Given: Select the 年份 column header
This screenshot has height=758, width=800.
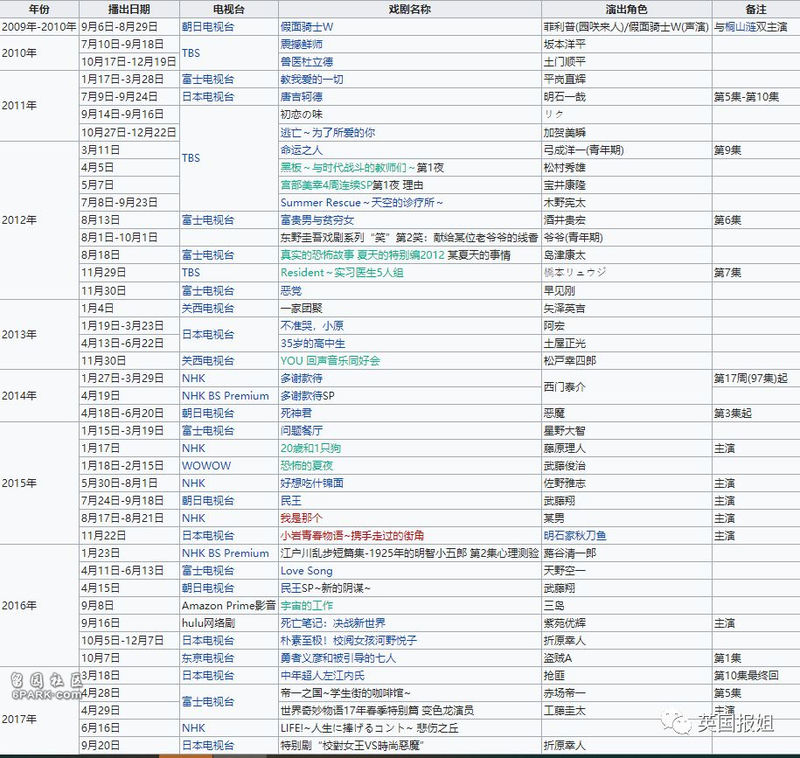Looking at the screenshot, I should 39,9.
